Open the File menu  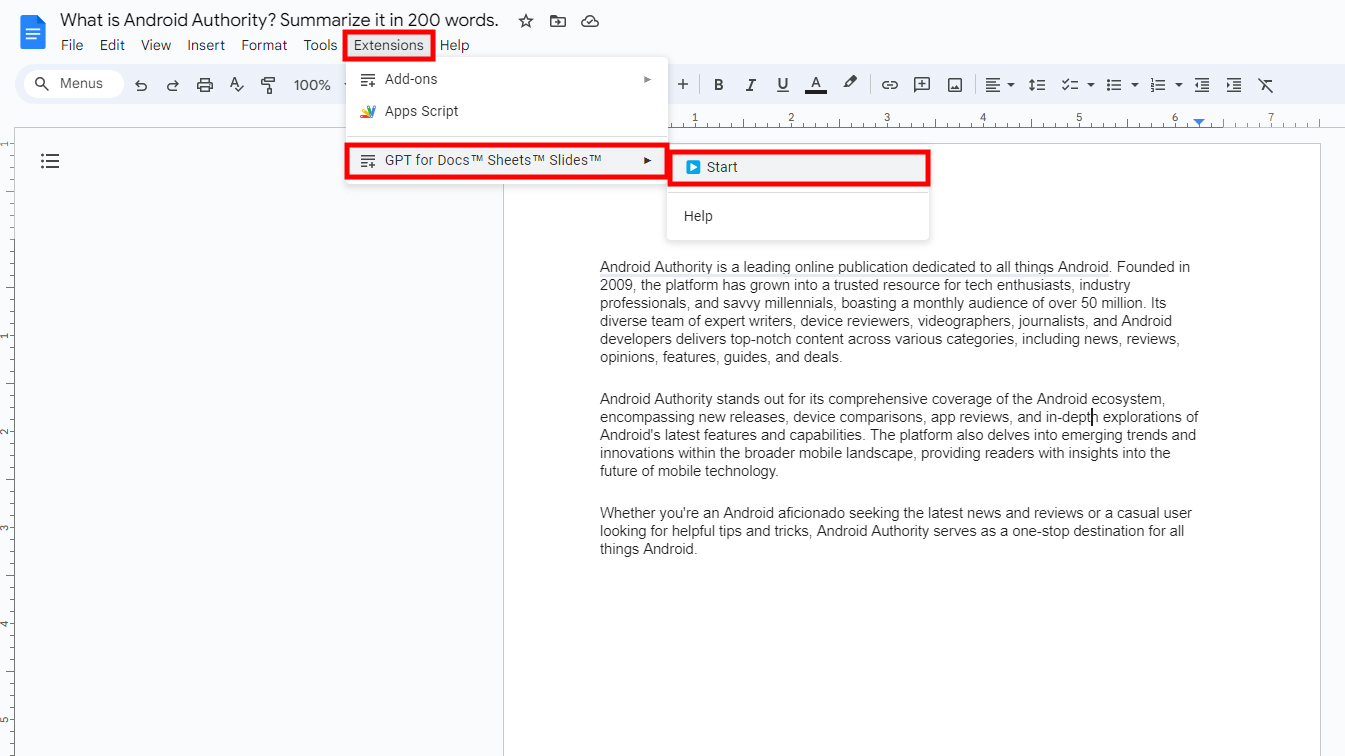tap(72, 45)
